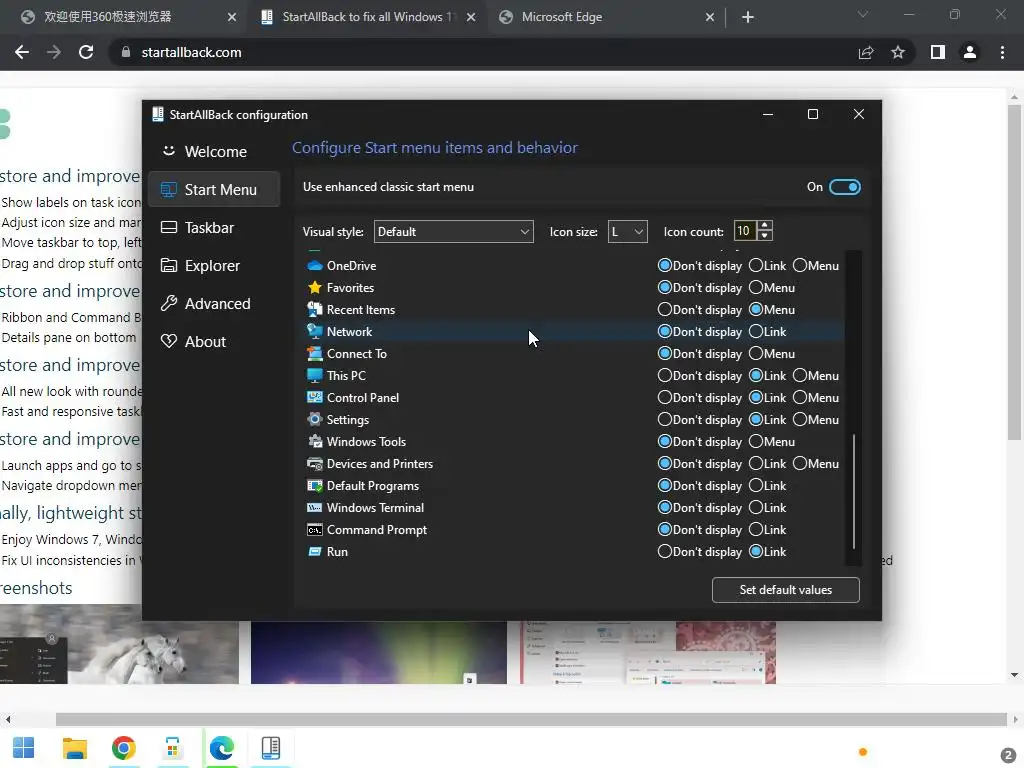The width and height of the screenshot is (1024, 768).
Task: Click the browser reload page icon
Action: pyautogui.click(x=86, y=52)
